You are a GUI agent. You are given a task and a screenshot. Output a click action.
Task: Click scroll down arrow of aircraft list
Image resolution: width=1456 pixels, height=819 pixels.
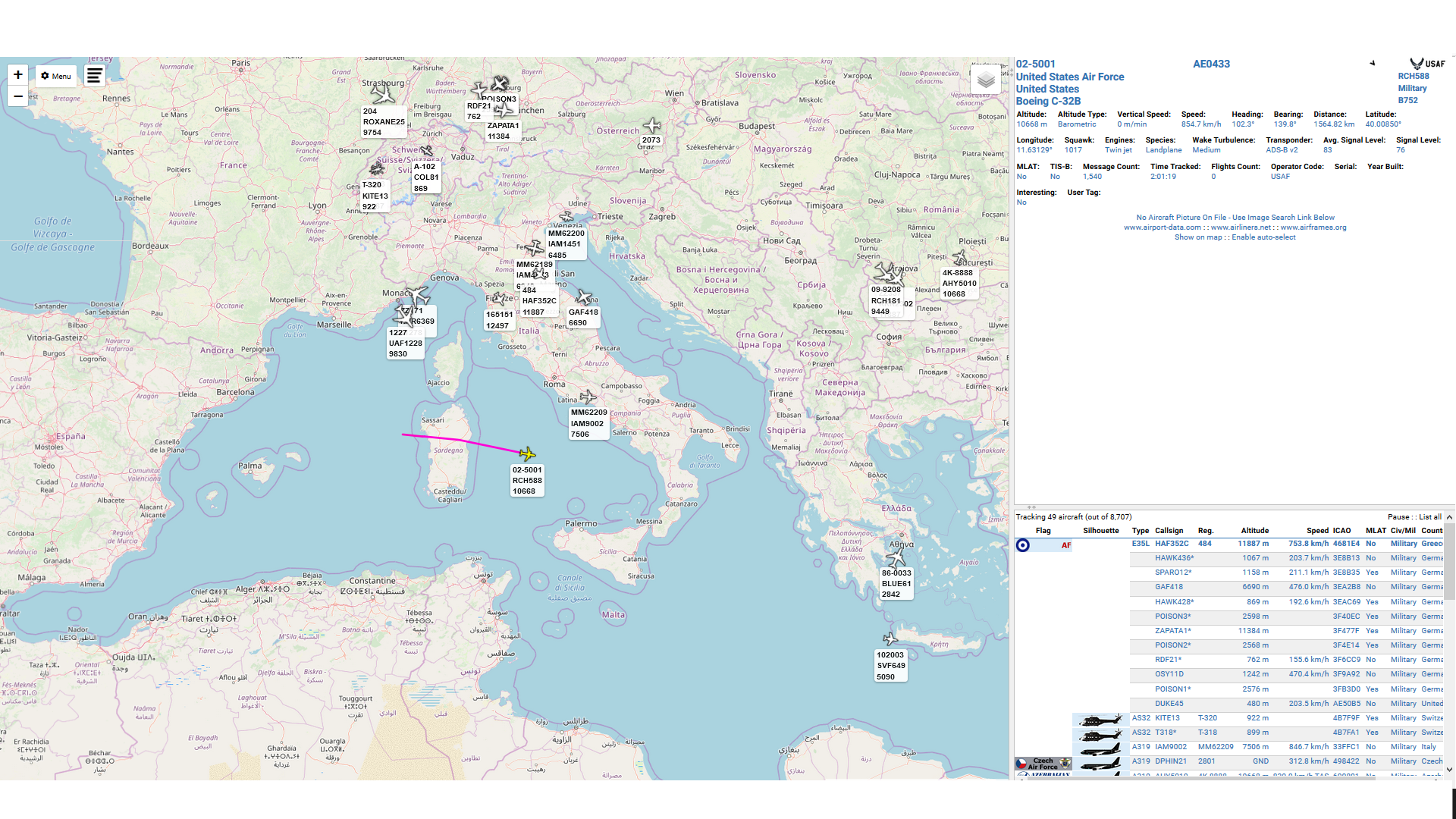pyautogui.click(x=1449, y=770)
